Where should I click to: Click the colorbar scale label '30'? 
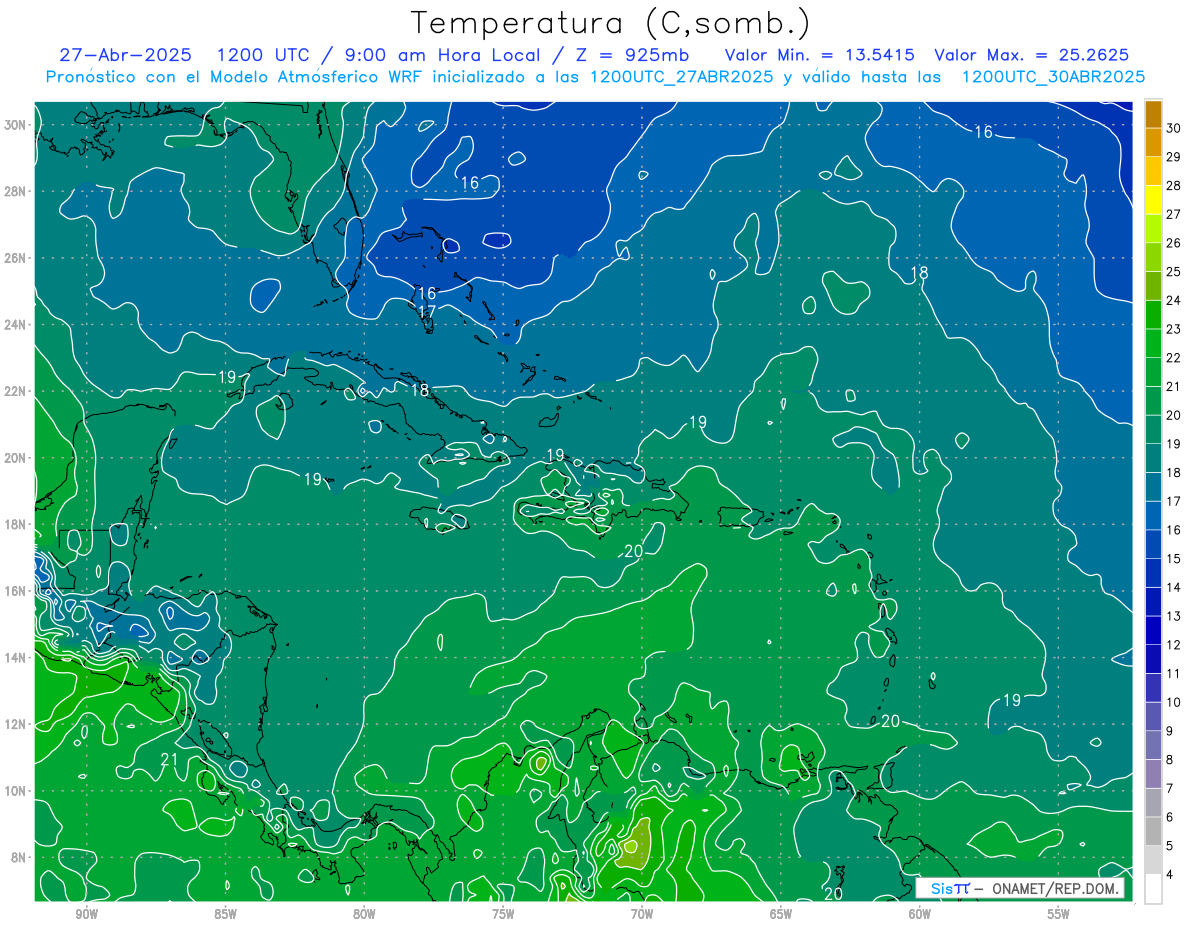[x=1174, y=128]
